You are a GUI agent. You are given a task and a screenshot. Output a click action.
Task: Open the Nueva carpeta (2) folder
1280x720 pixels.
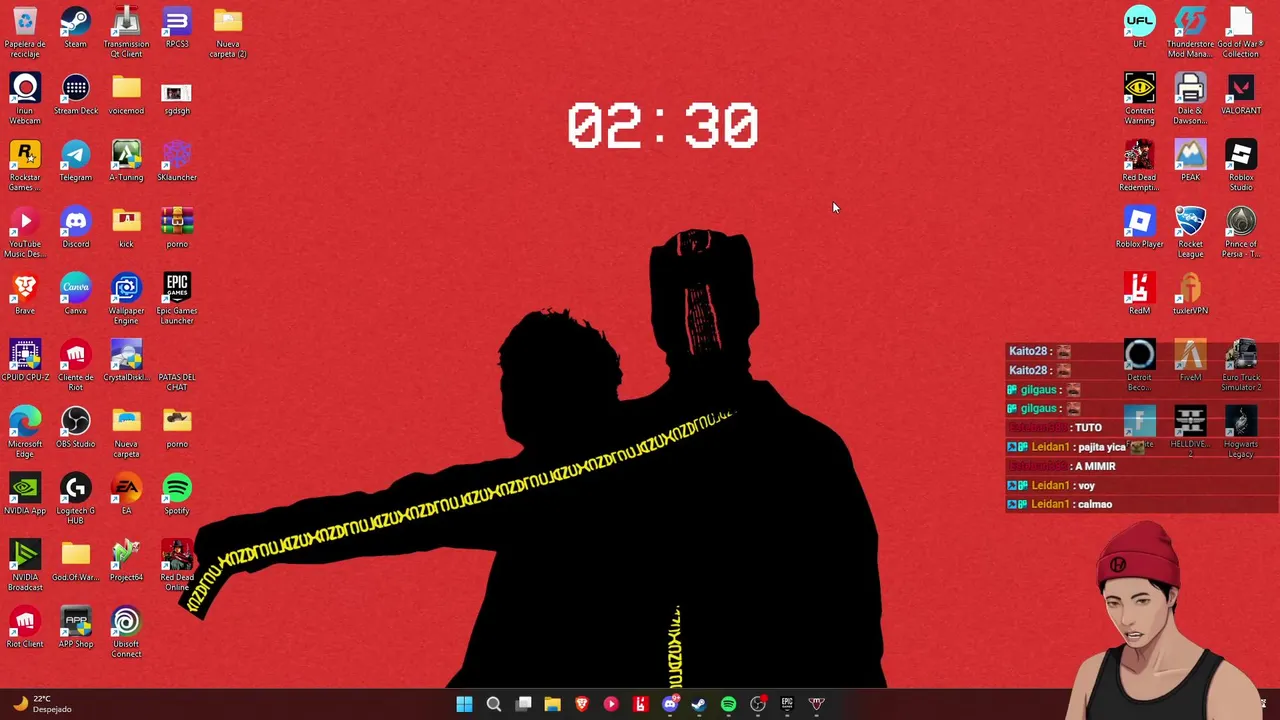pos(227,32)
